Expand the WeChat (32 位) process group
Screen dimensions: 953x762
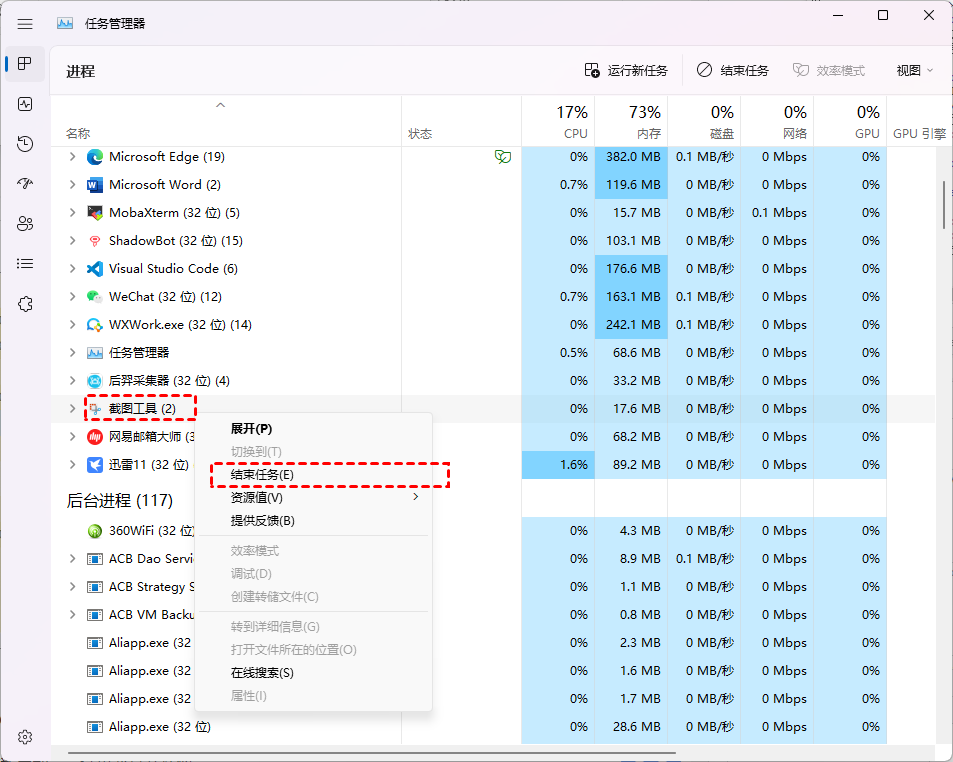pyautogui.click(x=72, y=297)
